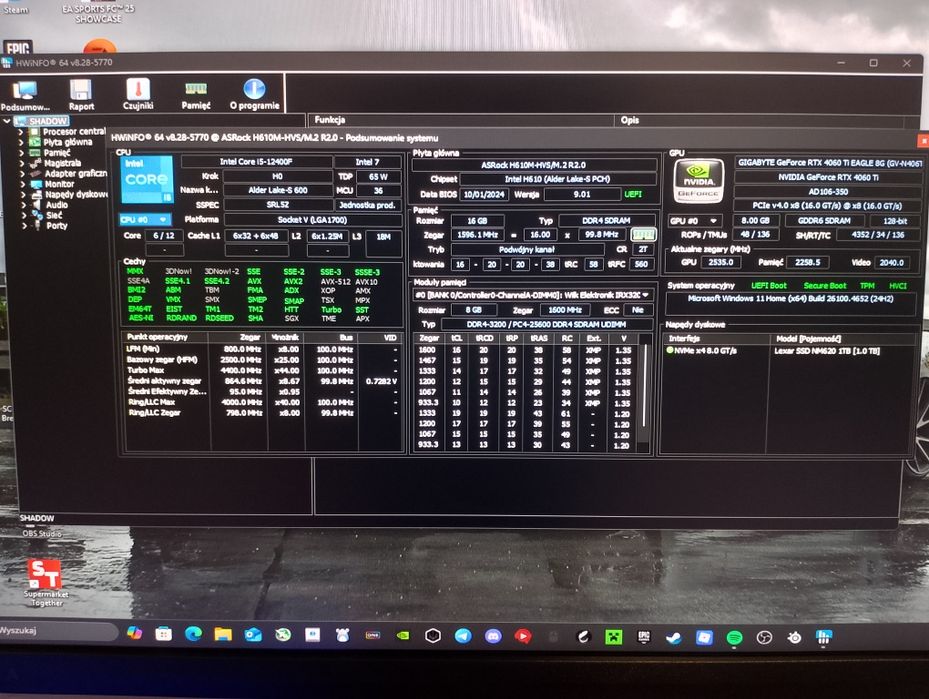This screenshot has height=699, width=929.
Task: Open Steam from the taskbar
Action: point(674,637)
